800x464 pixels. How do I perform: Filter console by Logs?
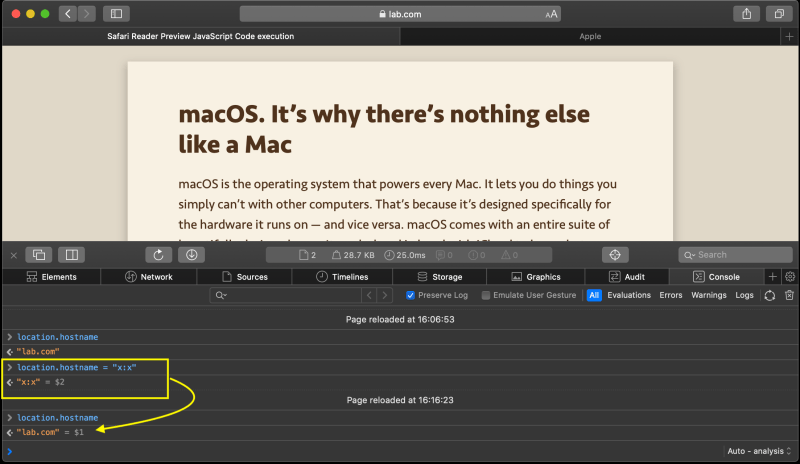click(744, 295)
